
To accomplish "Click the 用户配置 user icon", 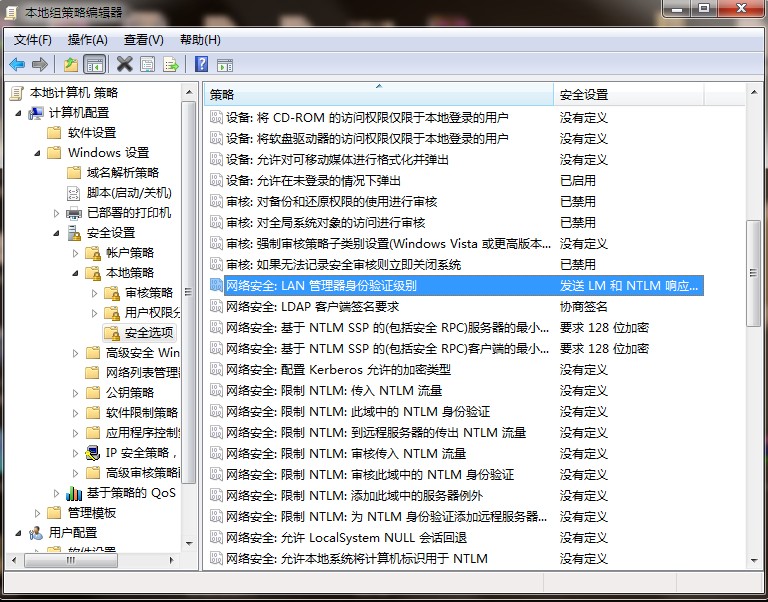I will pos(36,533).
